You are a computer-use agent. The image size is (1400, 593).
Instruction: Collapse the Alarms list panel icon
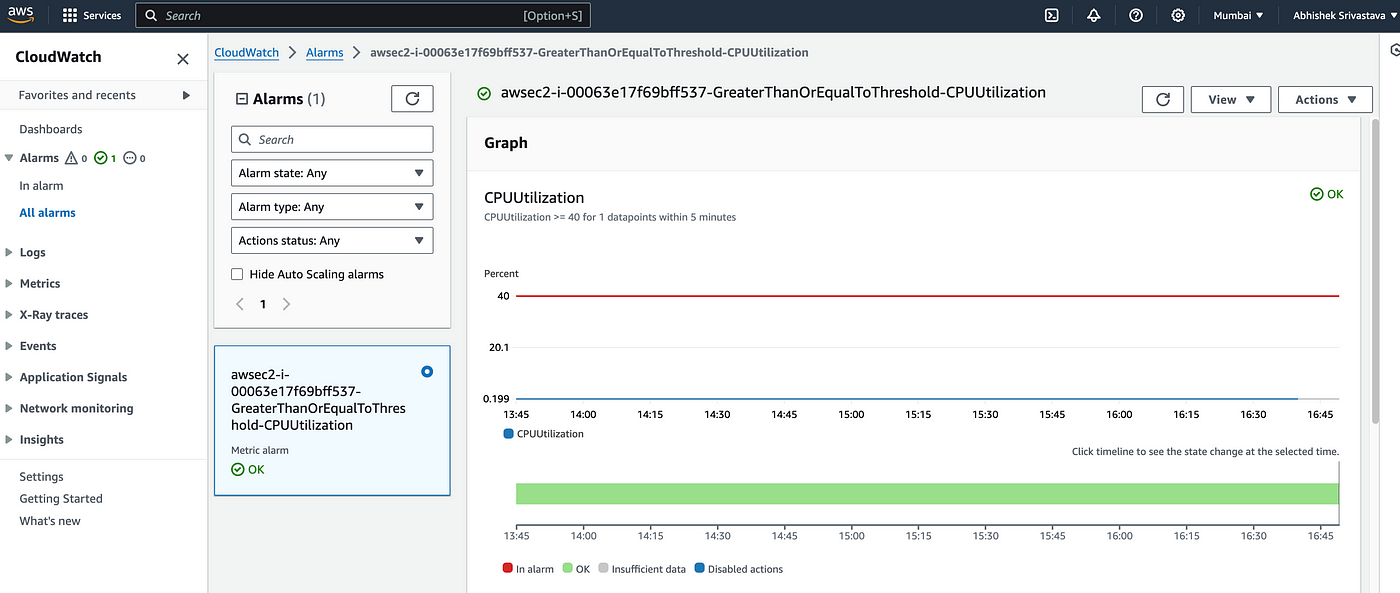click(241, 99)
